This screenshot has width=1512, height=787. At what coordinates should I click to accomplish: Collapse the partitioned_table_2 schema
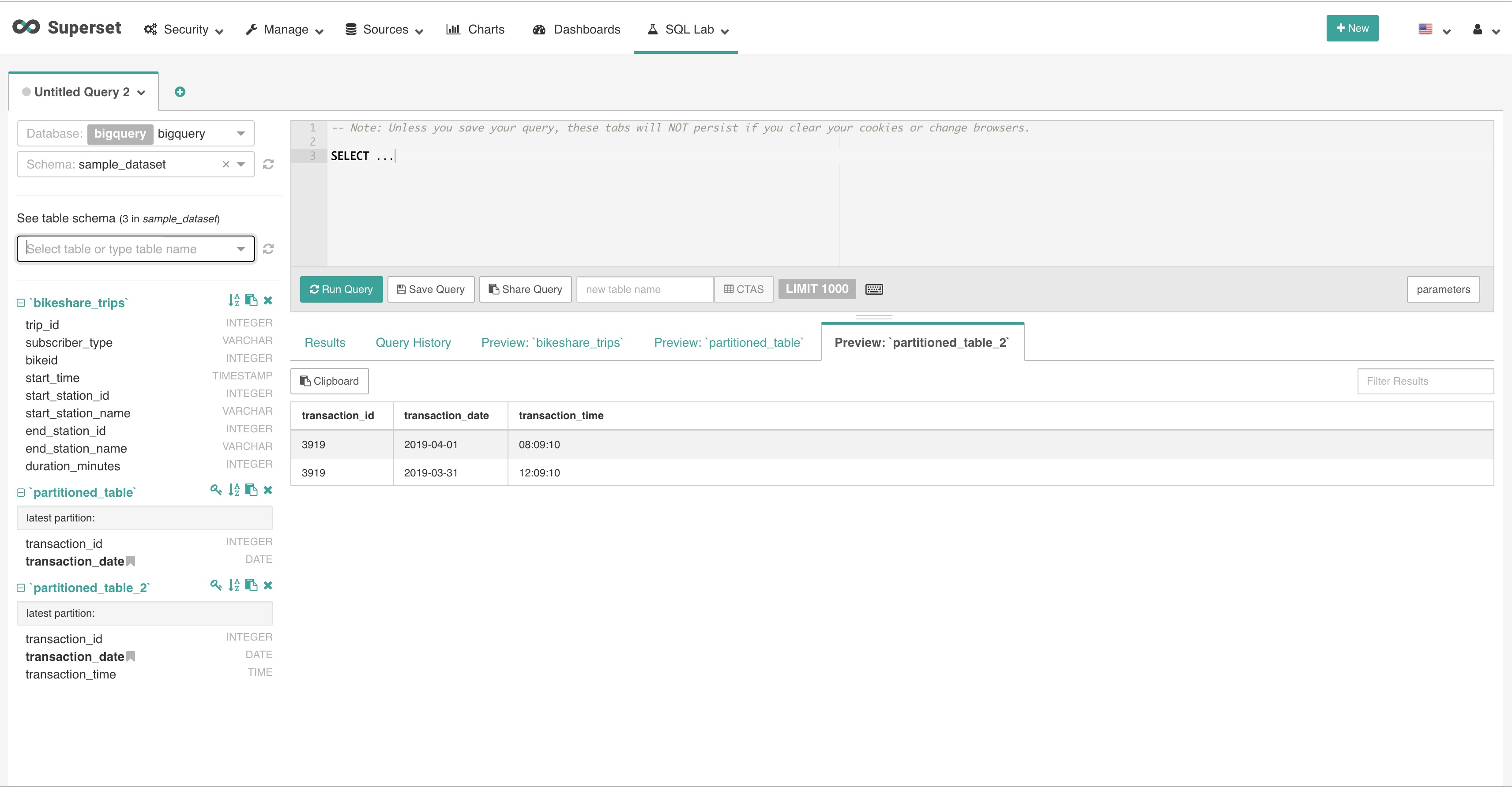(21, 588)
